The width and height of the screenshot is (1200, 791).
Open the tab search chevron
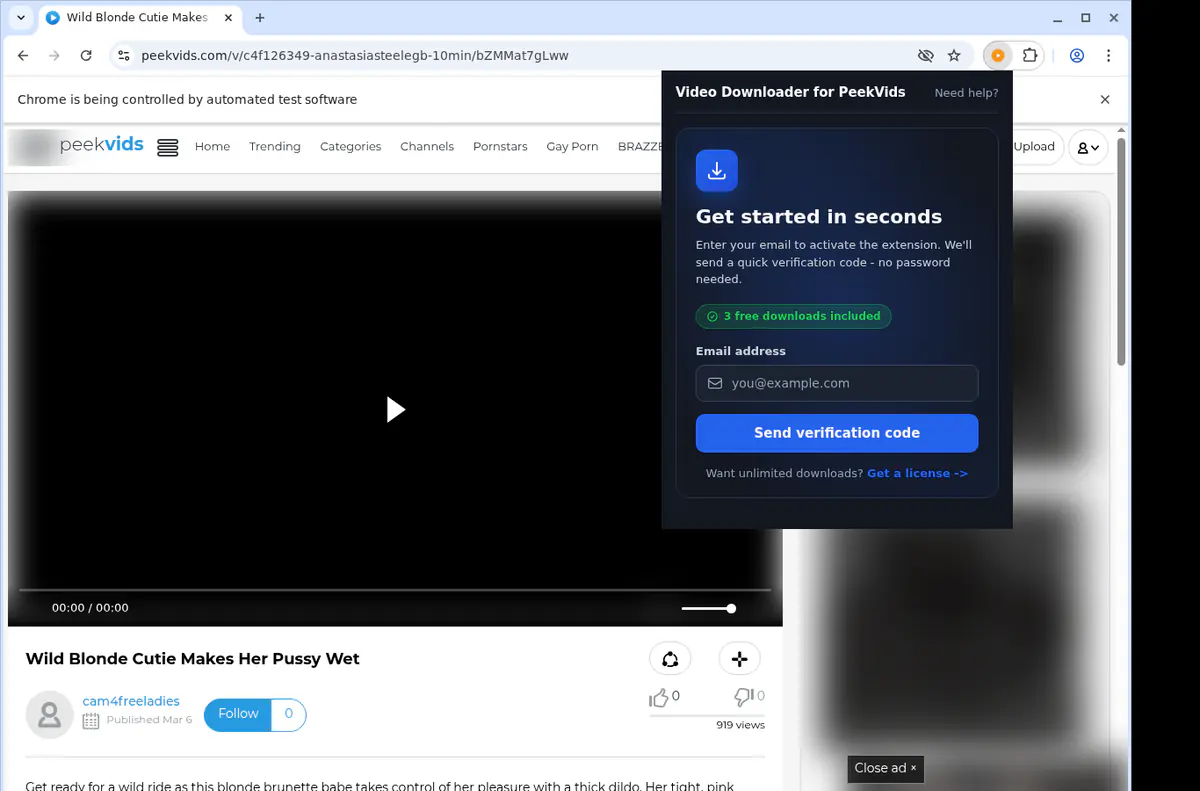tap(21, 18)
